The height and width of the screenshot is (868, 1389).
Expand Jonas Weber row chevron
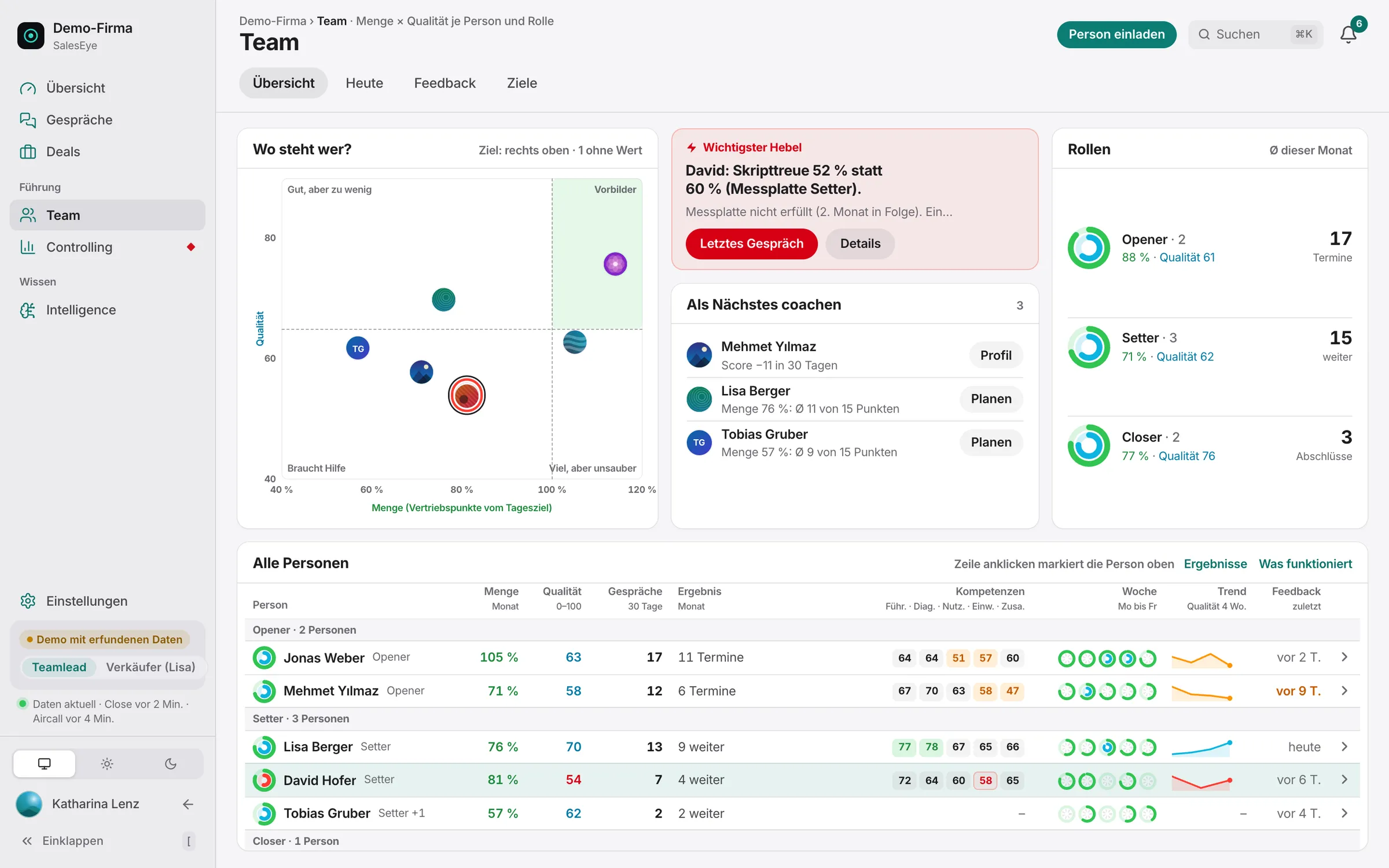tap(1344, 657)
